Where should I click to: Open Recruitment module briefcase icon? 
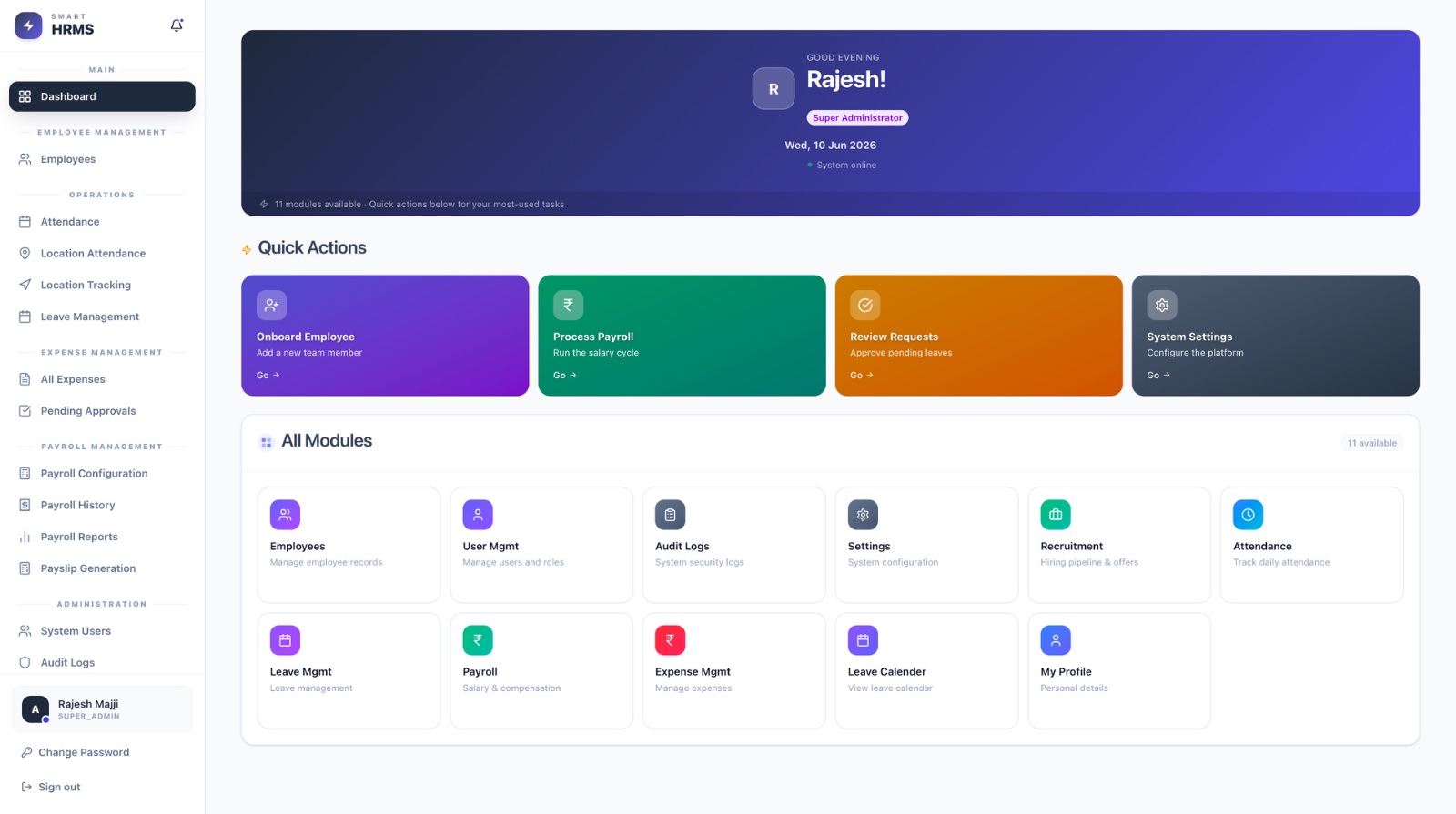click(x=1056, y=515)
